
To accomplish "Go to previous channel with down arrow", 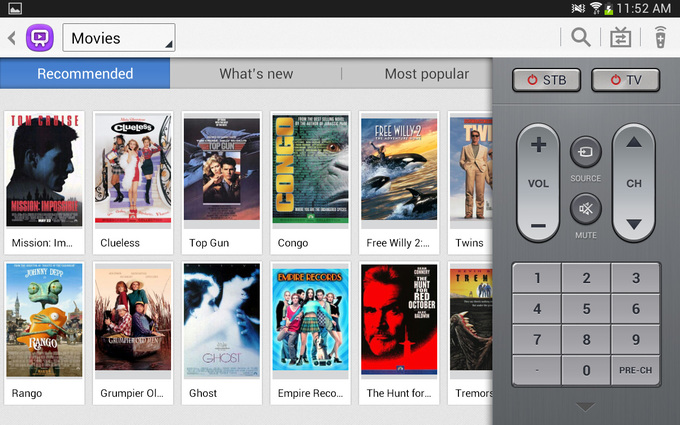I will (x=634, y=224).
